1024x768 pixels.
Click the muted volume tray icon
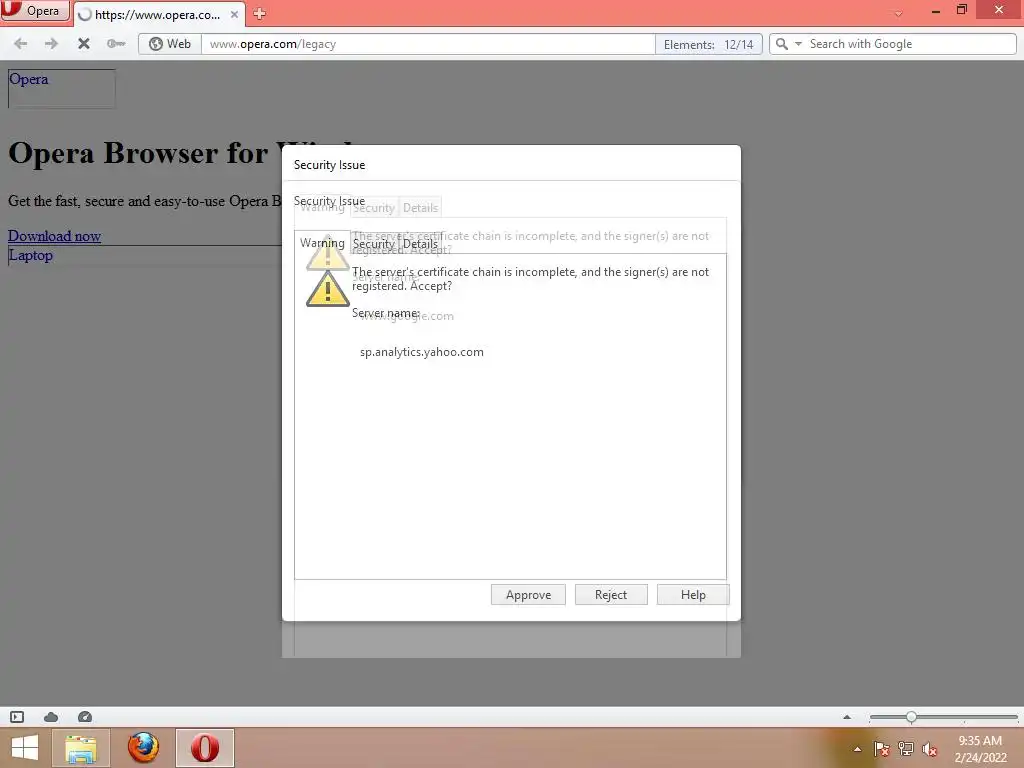930,749
